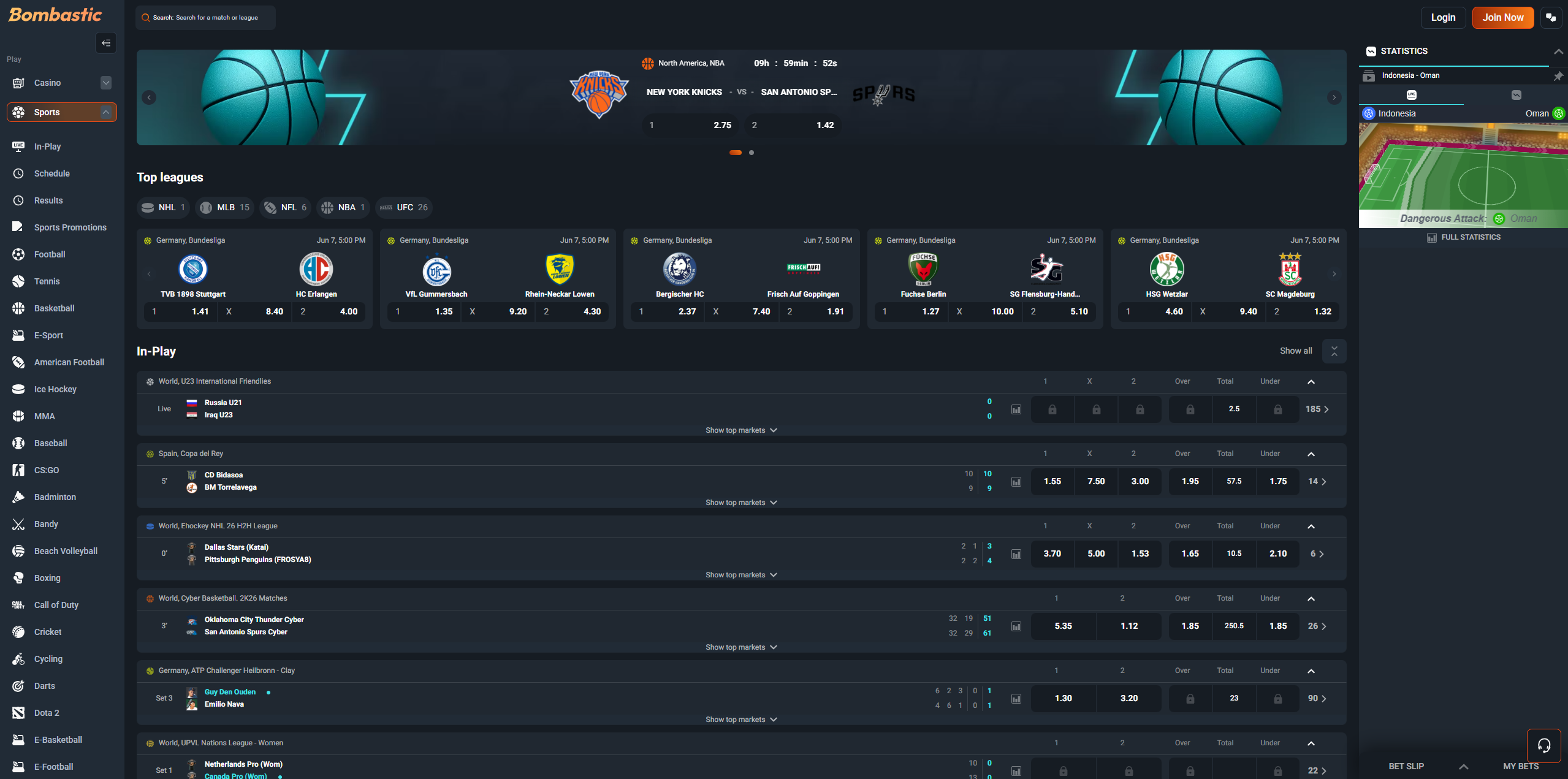This screenshot has height=779, width=1568.
Task: Open the Bombastic logo home link
Action: point(55,15)
